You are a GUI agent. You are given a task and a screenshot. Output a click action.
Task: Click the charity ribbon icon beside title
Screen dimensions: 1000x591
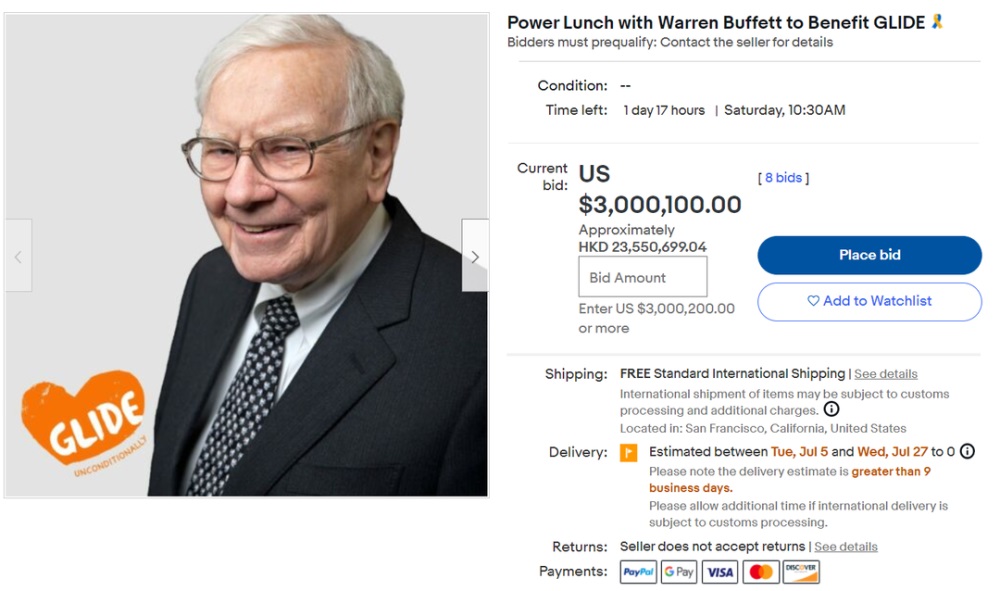pyautogui.click(x=937, y=22)
